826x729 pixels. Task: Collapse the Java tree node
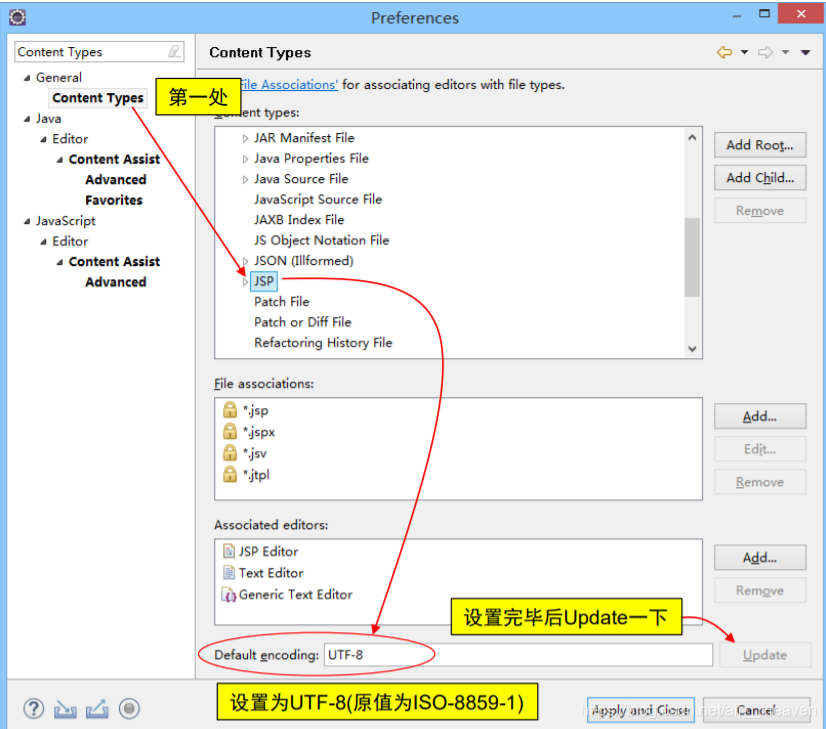pyautogui.click(x=27, y=119)
